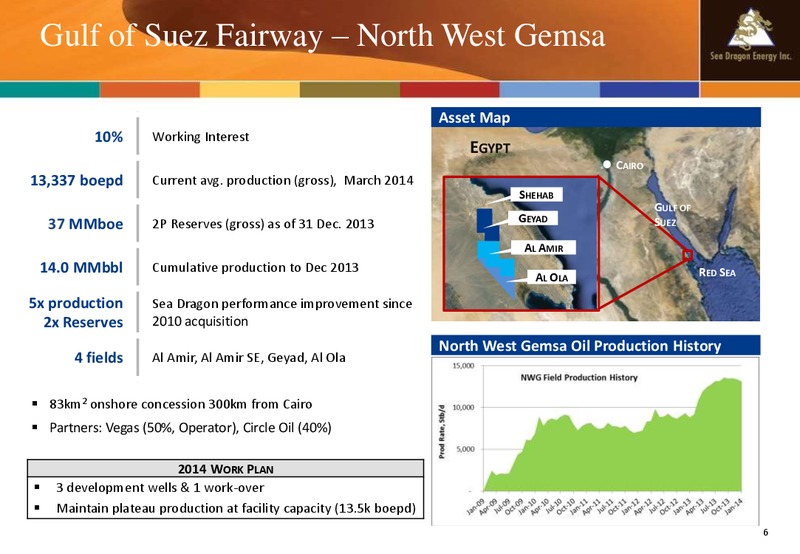Click 'North West Gemsa Oil Production History' header

[x=596, y=346]
